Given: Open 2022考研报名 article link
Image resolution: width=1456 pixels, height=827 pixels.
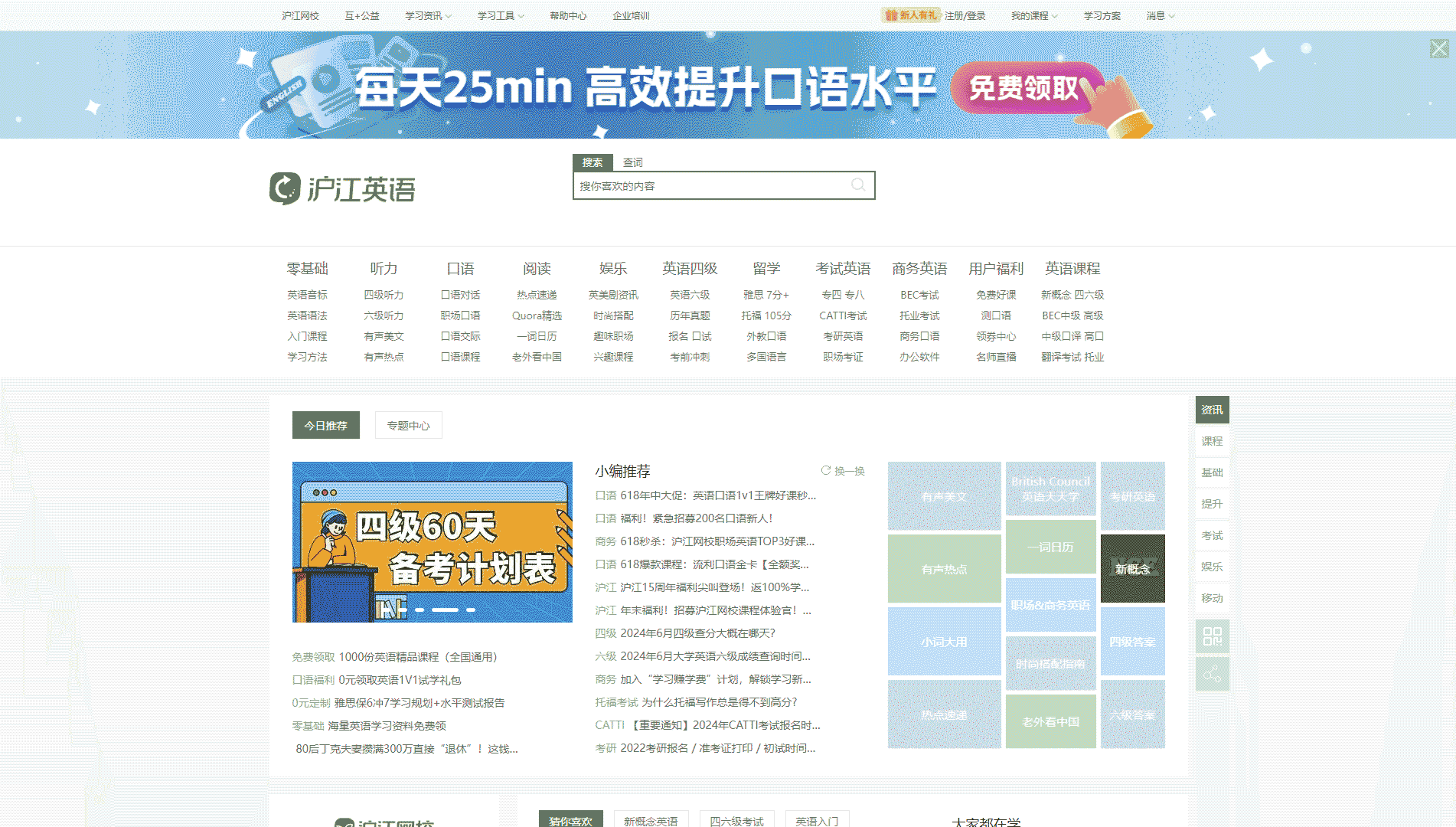Looking at the screenshot, I should point(718,748).
